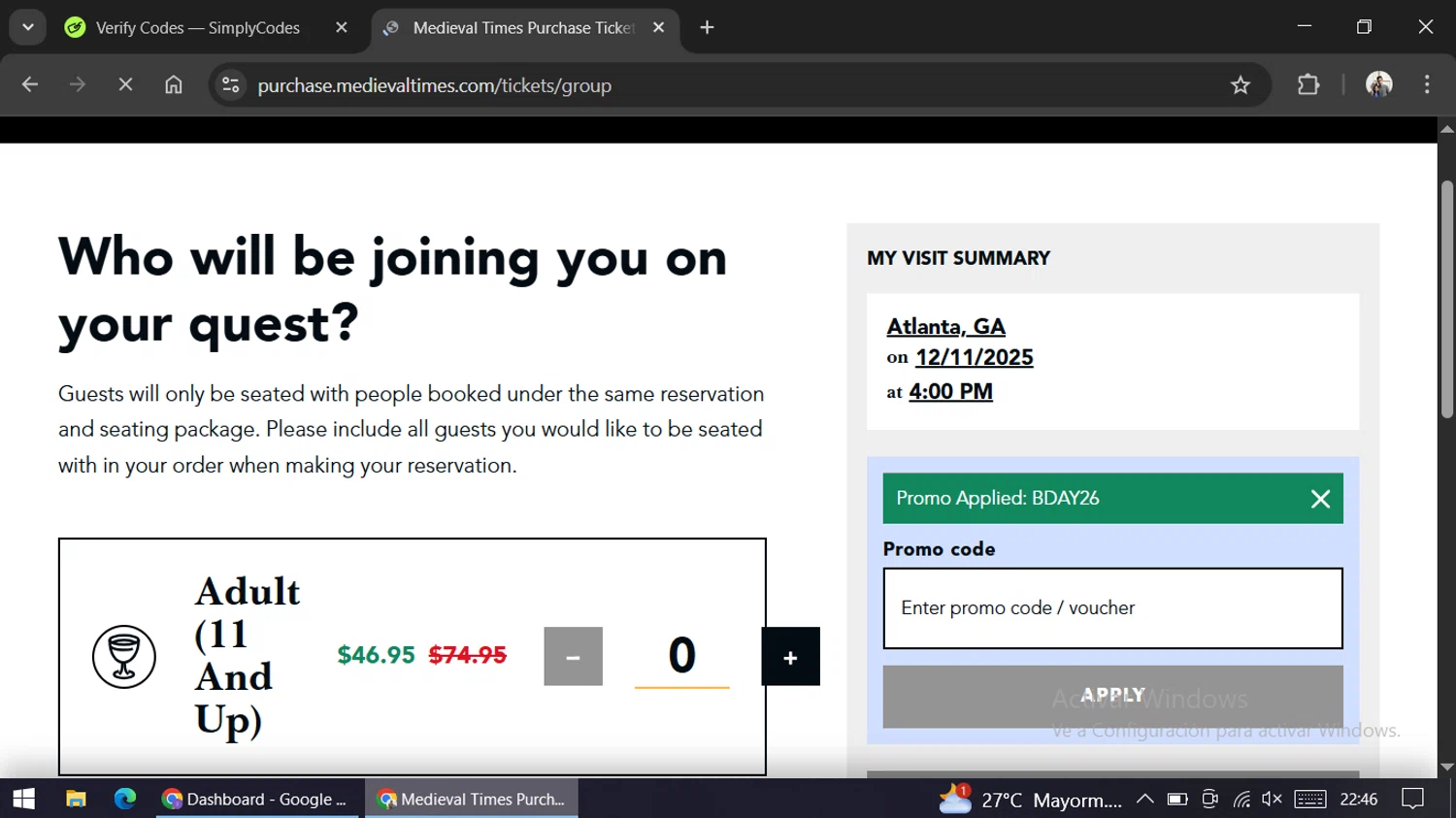
Task: Stop loading the page
Action: [x=125, y=85]
